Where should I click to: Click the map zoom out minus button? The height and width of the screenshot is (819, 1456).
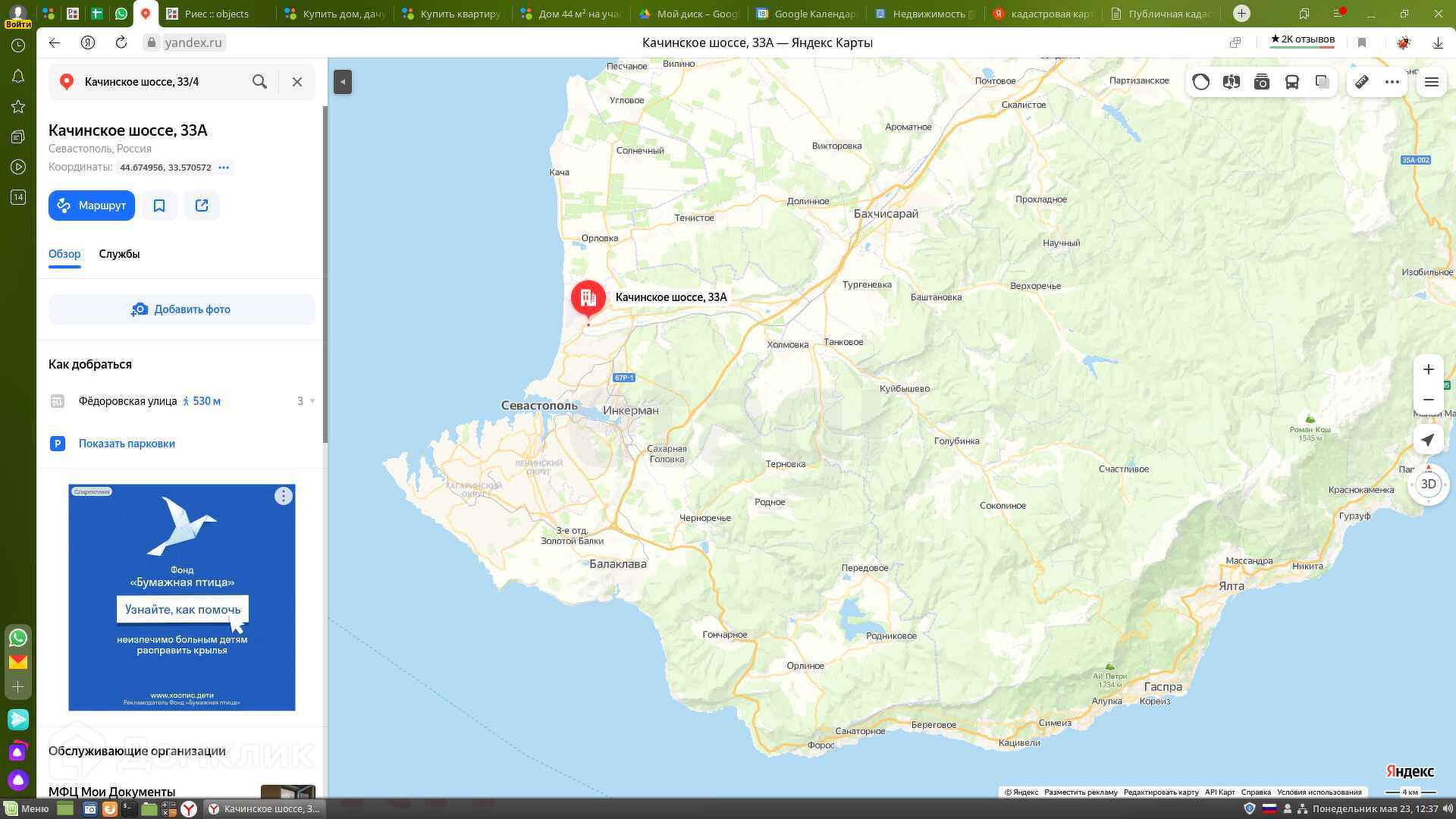tap(1428, 400)
